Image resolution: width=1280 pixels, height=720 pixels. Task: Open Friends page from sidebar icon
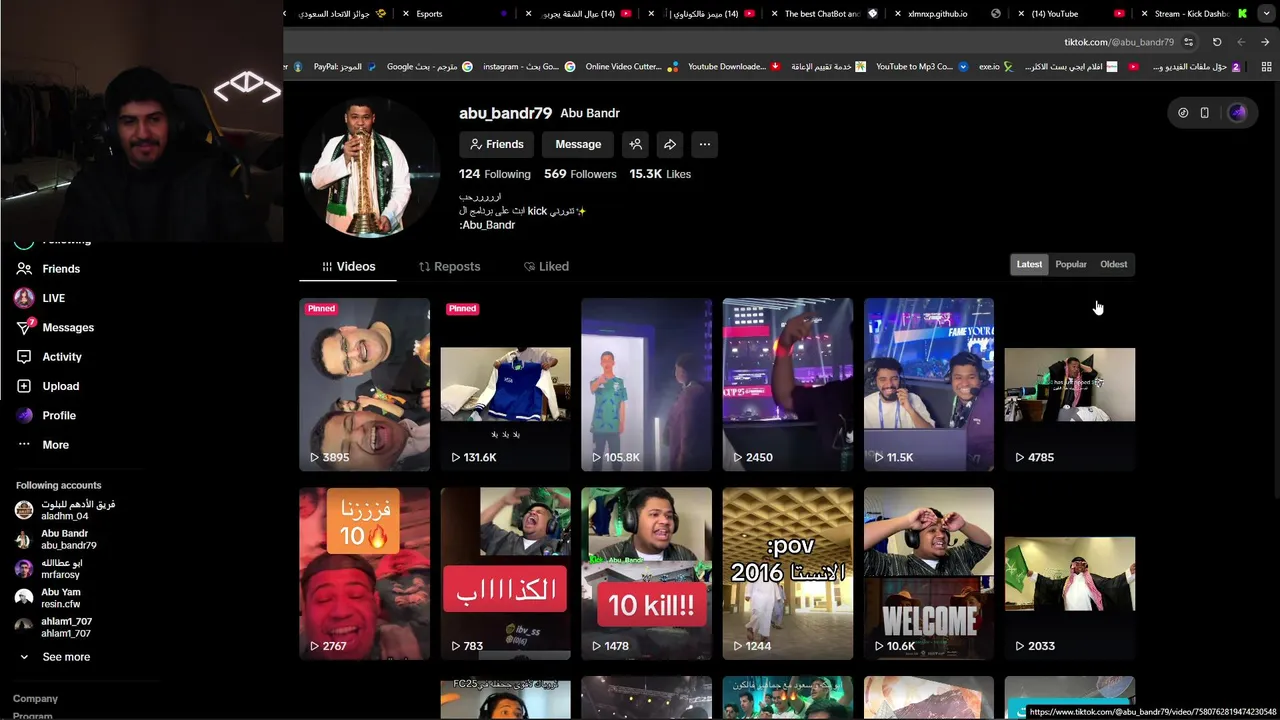24,269
